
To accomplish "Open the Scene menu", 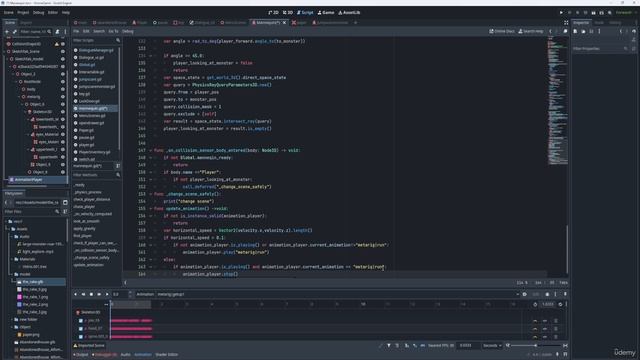I will click(9, 13).
